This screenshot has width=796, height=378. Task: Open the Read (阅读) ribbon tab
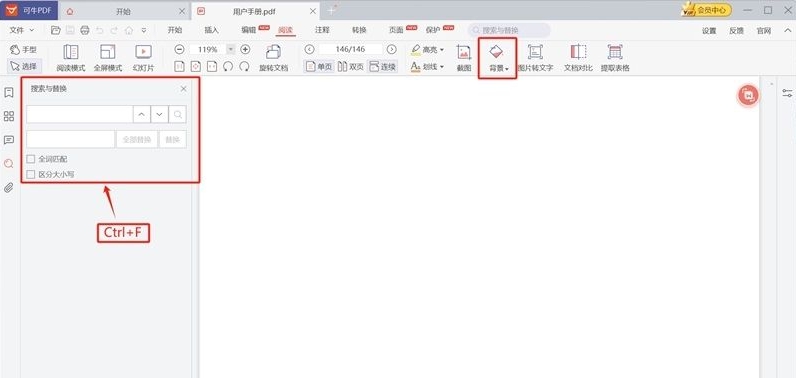click(285, 30)
